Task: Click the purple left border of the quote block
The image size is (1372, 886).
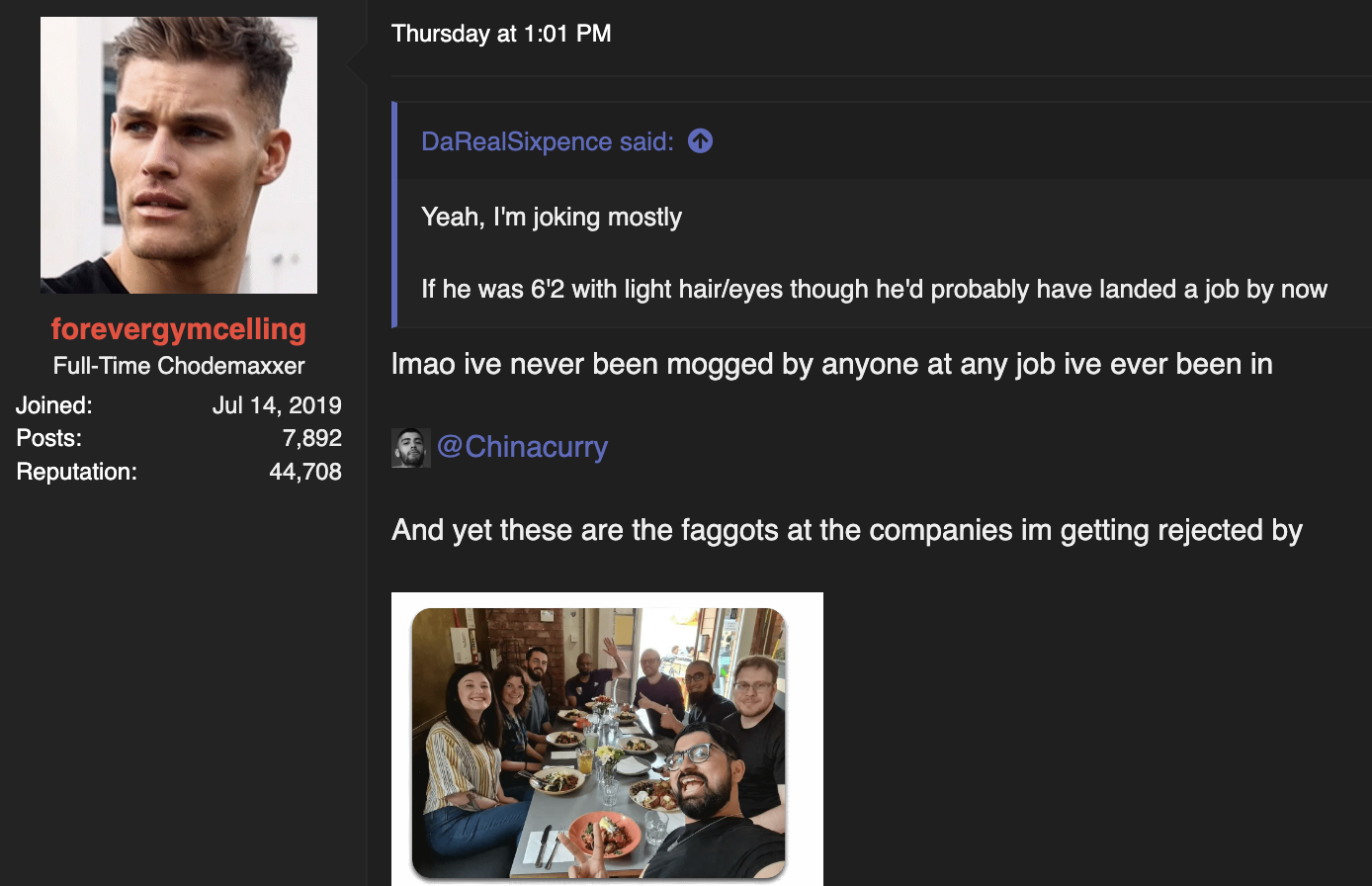Action: pos(394,214)
